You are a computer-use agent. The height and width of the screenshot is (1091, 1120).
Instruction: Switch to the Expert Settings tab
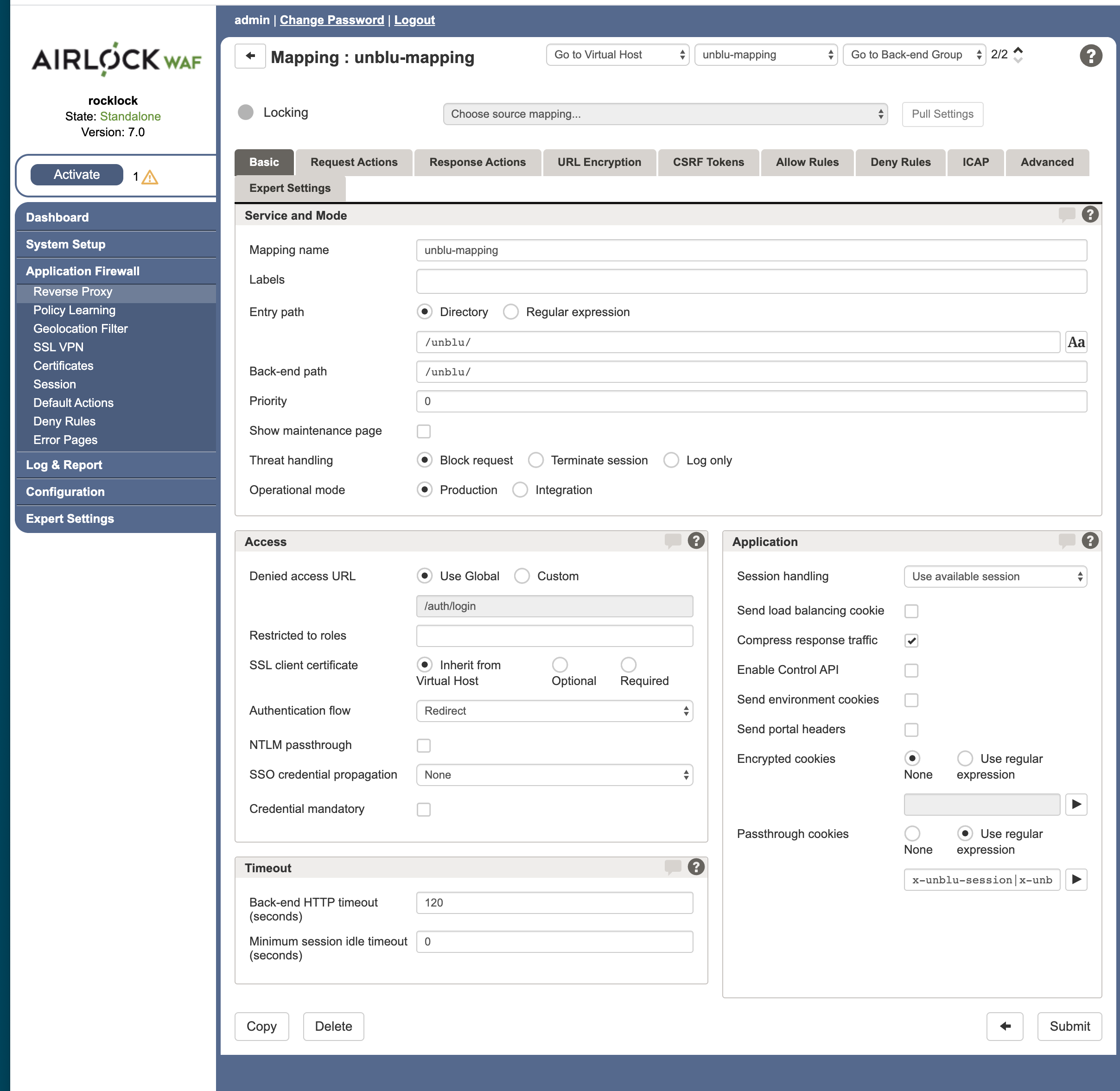pyautogui.click(x=289, y=188)
